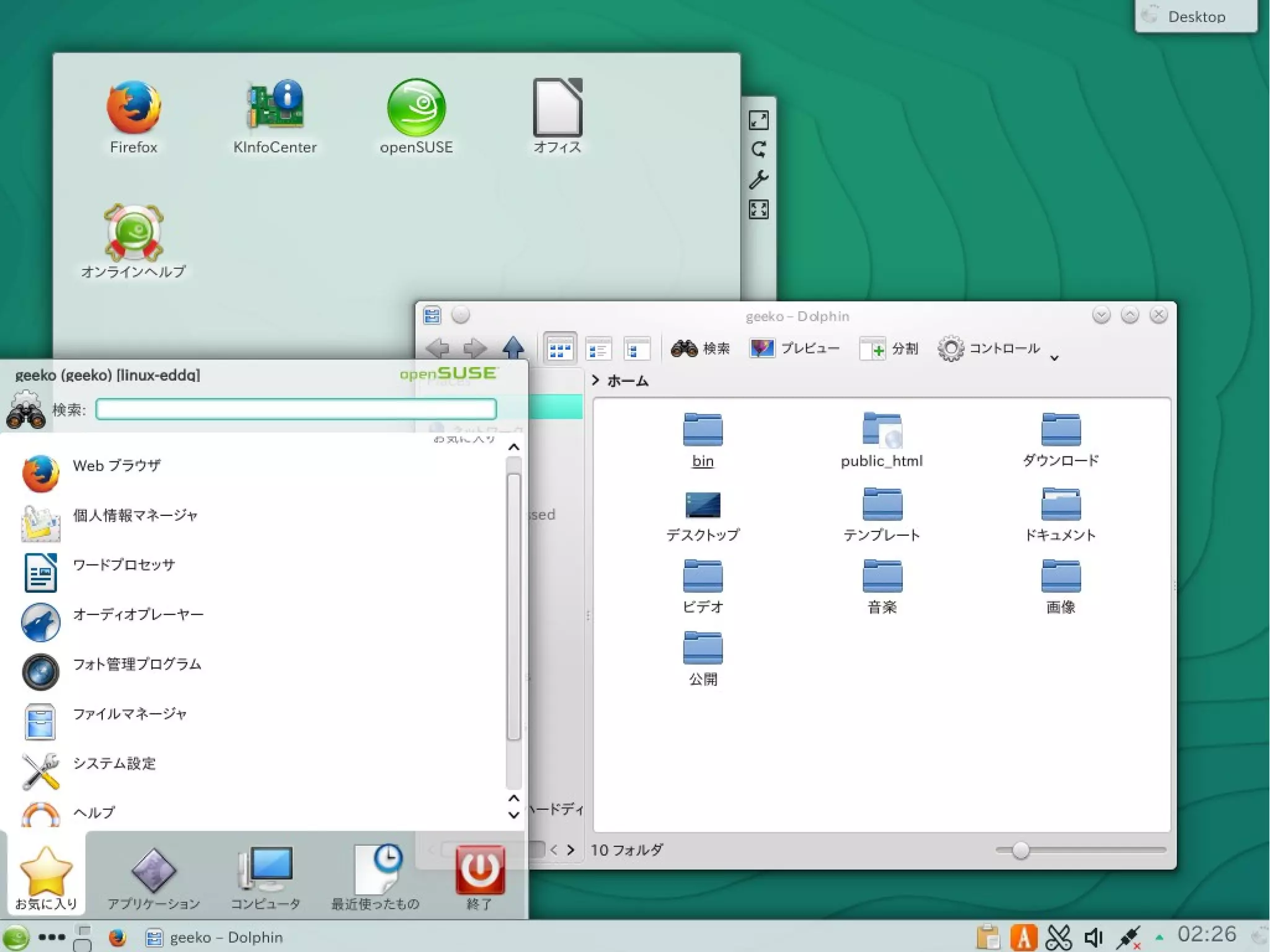Switch Dolphin to icons view mode
The height and width of the screenshot is (952, 1270).
click(x=560, y=349)
